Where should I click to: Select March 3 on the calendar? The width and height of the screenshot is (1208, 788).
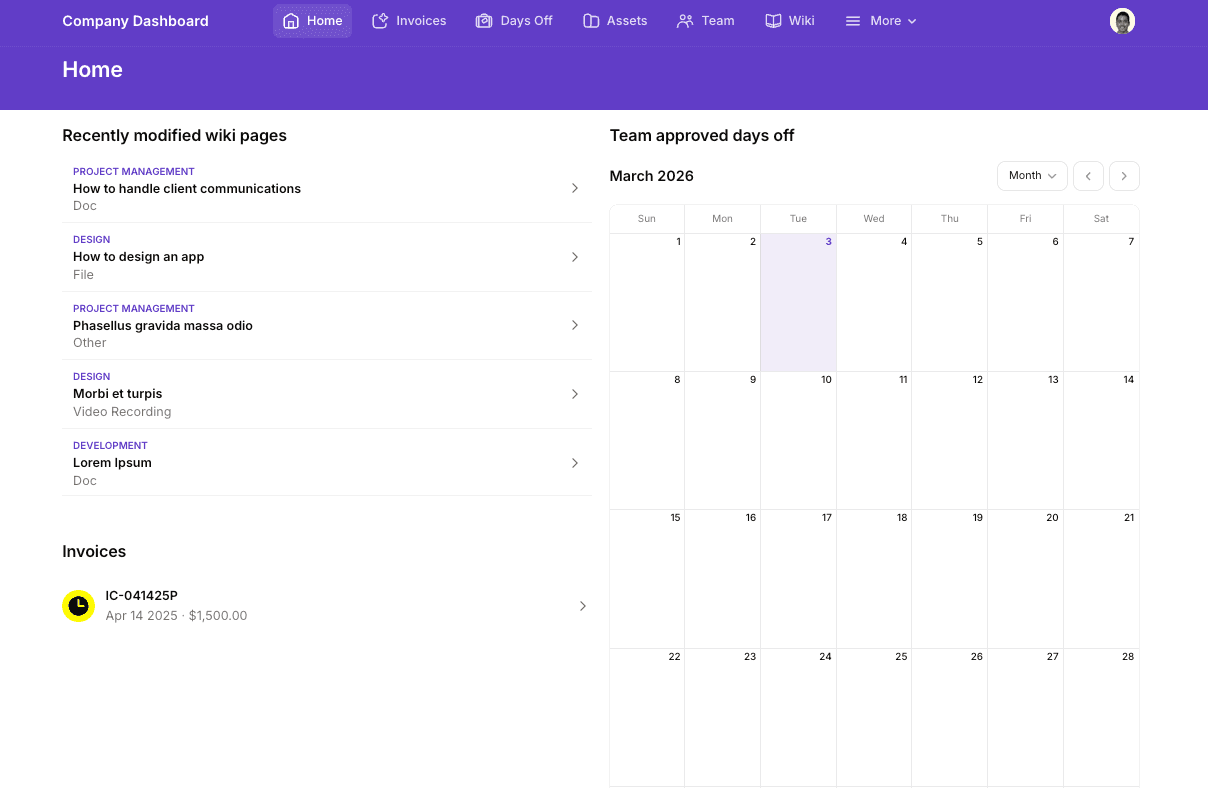click(x=798, y=300)
